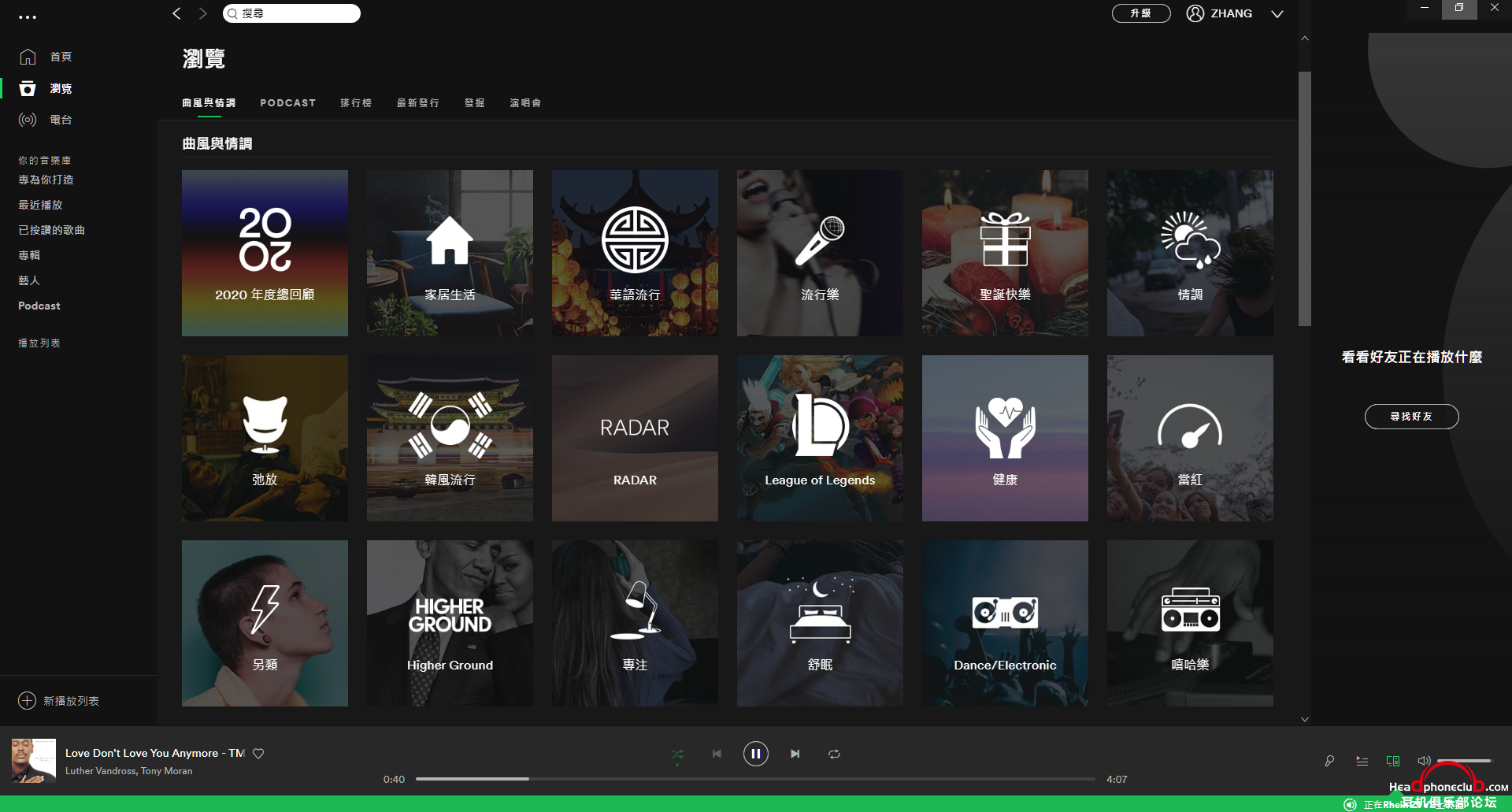
Task: Open the 華語流行 tile
Action: (x=635, y=253)
